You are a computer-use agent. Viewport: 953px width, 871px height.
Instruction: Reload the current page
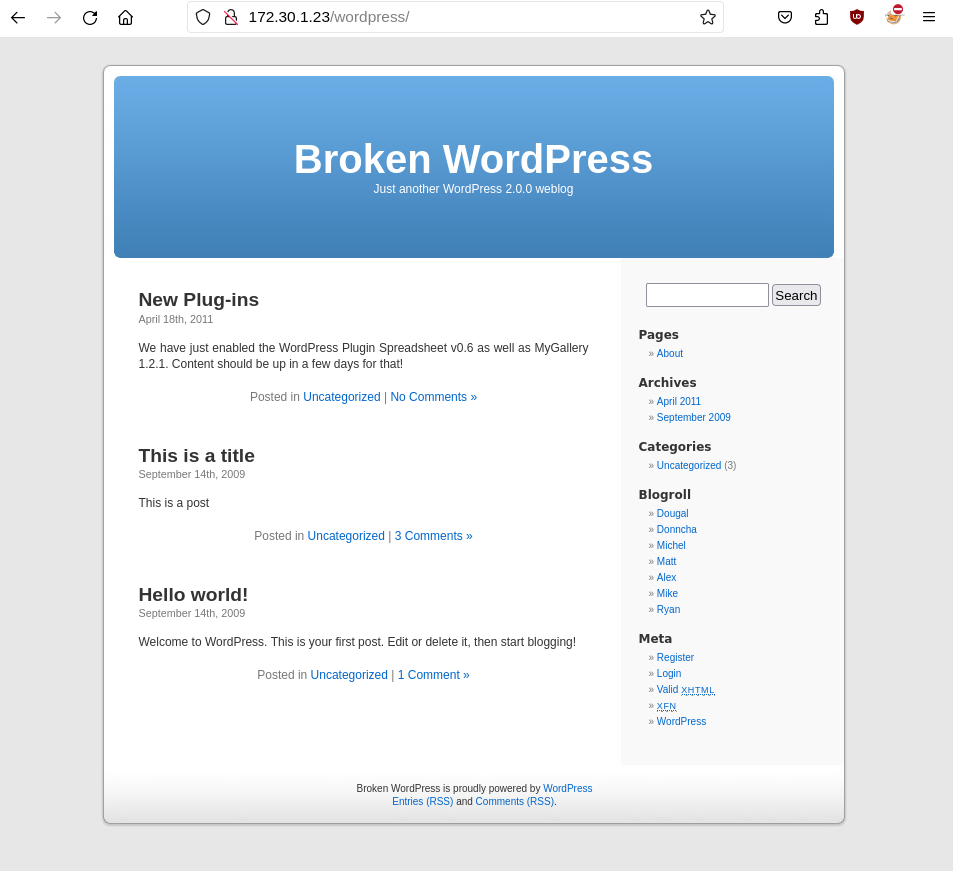[x=89, y=17]
